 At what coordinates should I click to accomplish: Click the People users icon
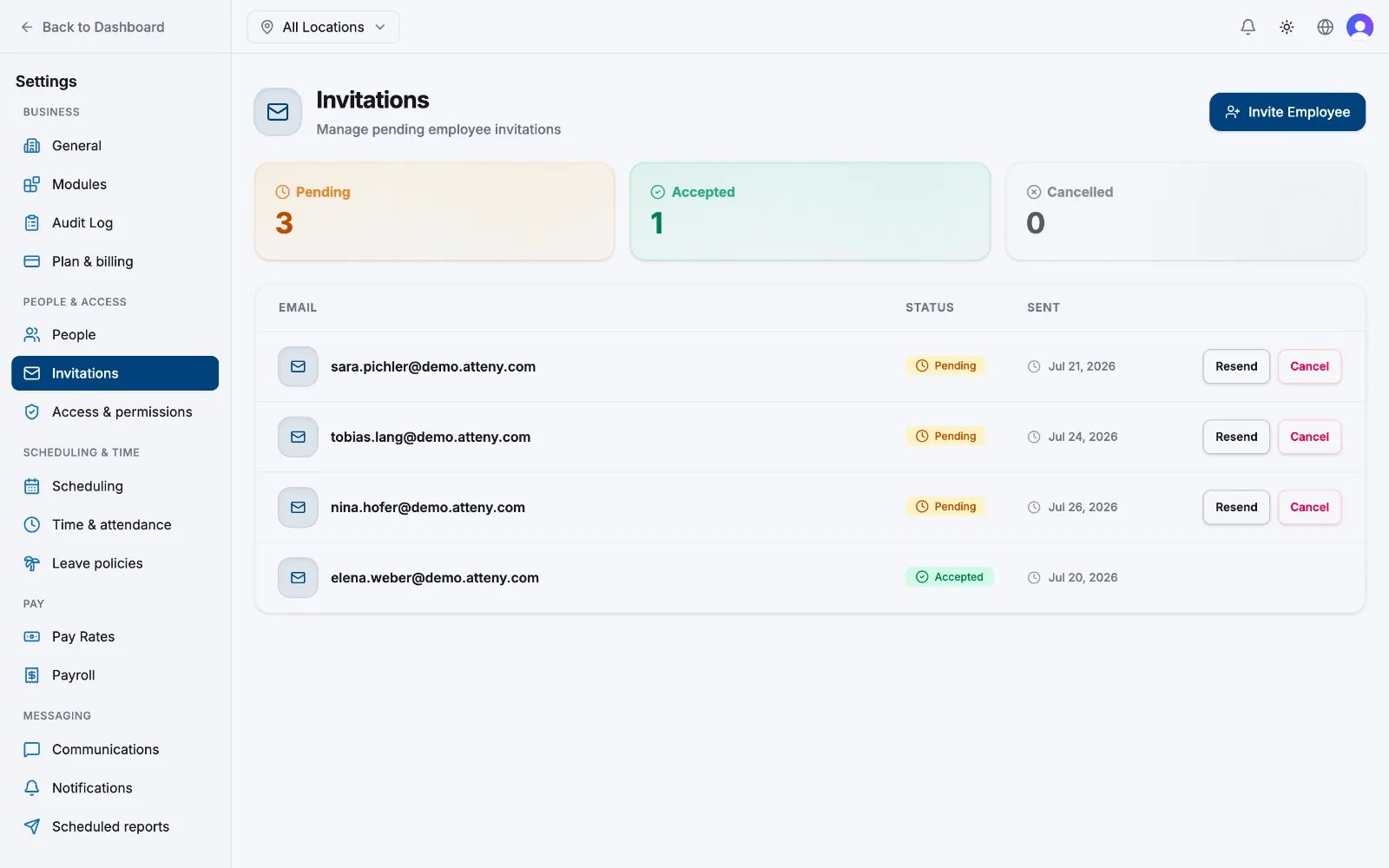32,335
